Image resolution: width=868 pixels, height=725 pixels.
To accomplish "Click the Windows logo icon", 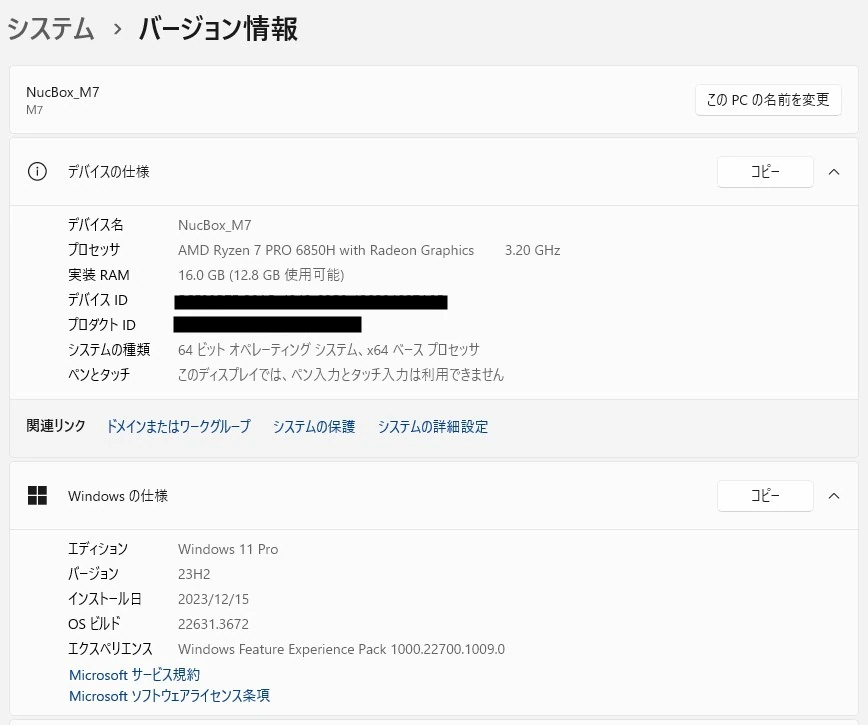I will coord(37,496).
